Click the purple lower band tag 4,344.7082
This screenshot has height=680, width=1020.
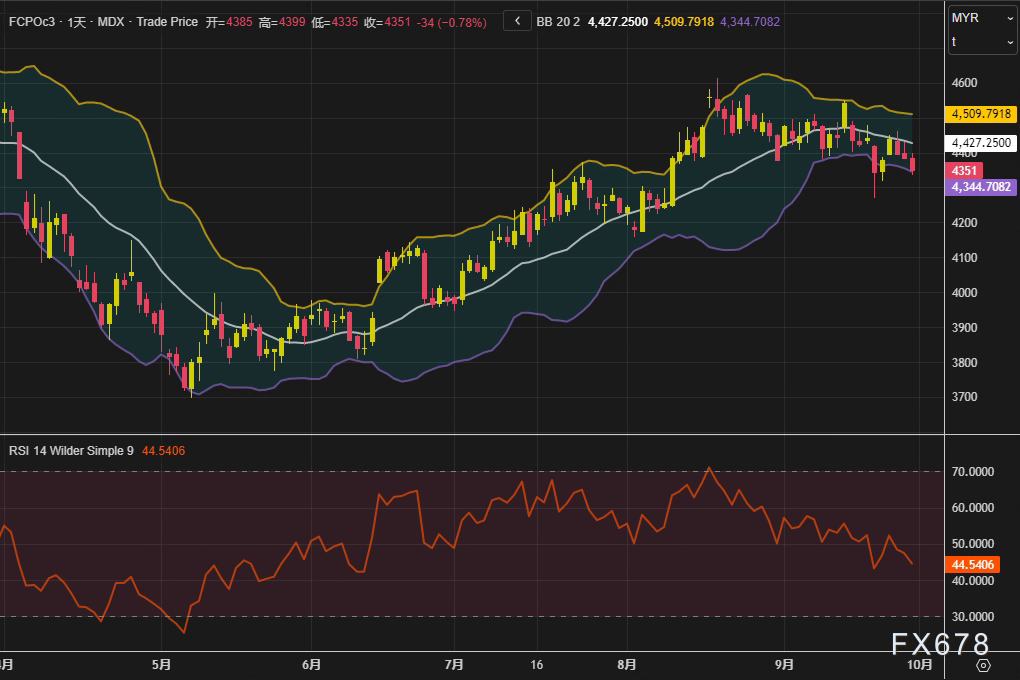[x=980, y=186]
